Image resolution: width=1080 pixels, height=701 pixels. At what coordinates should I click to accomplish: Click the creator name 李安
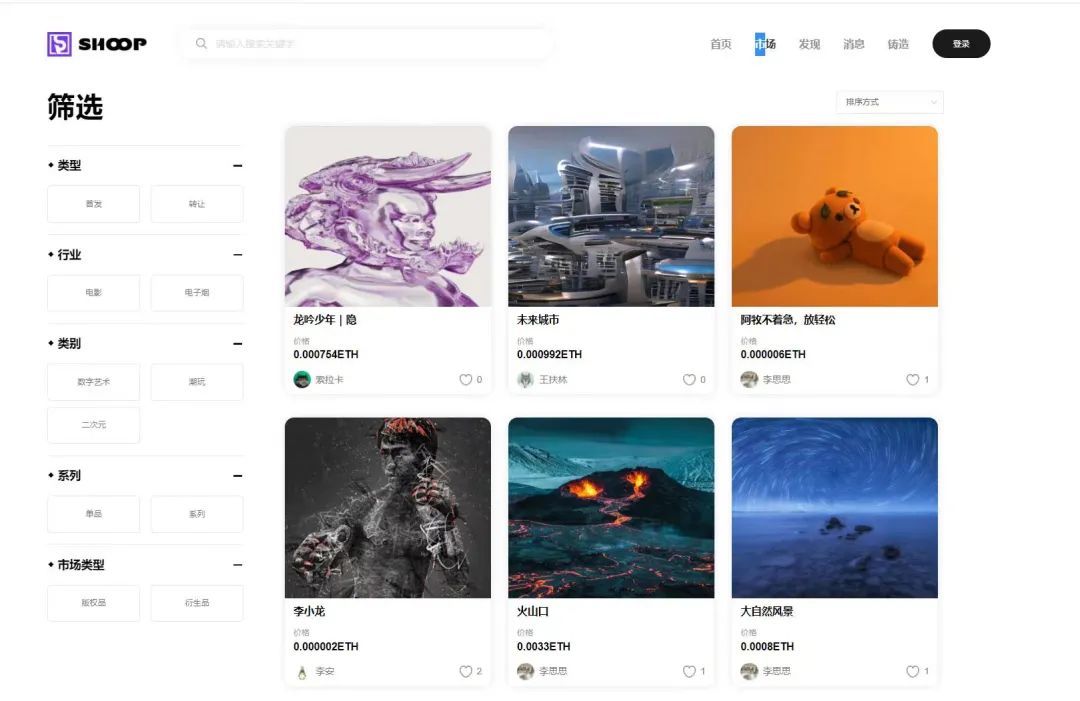click(x=324, y=671)
